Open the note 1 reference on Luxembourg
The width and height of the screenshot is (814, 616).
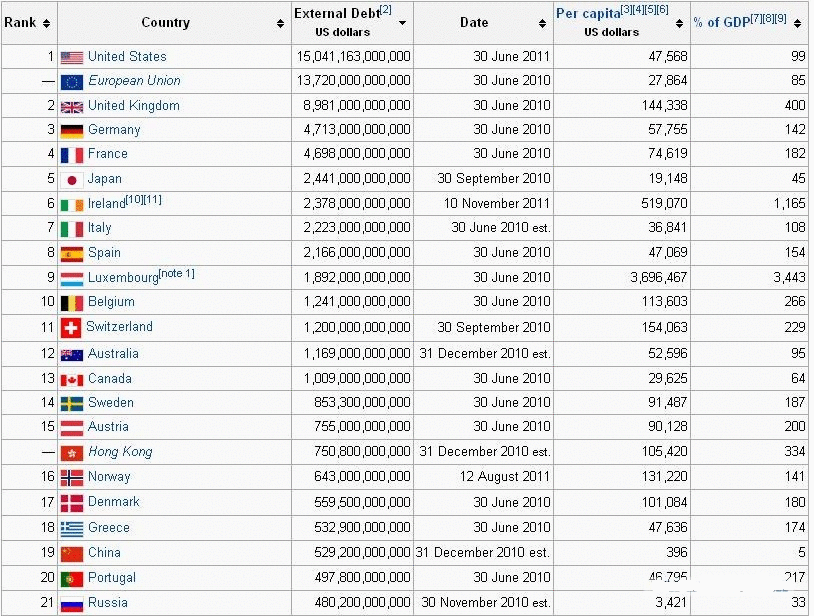177,273
